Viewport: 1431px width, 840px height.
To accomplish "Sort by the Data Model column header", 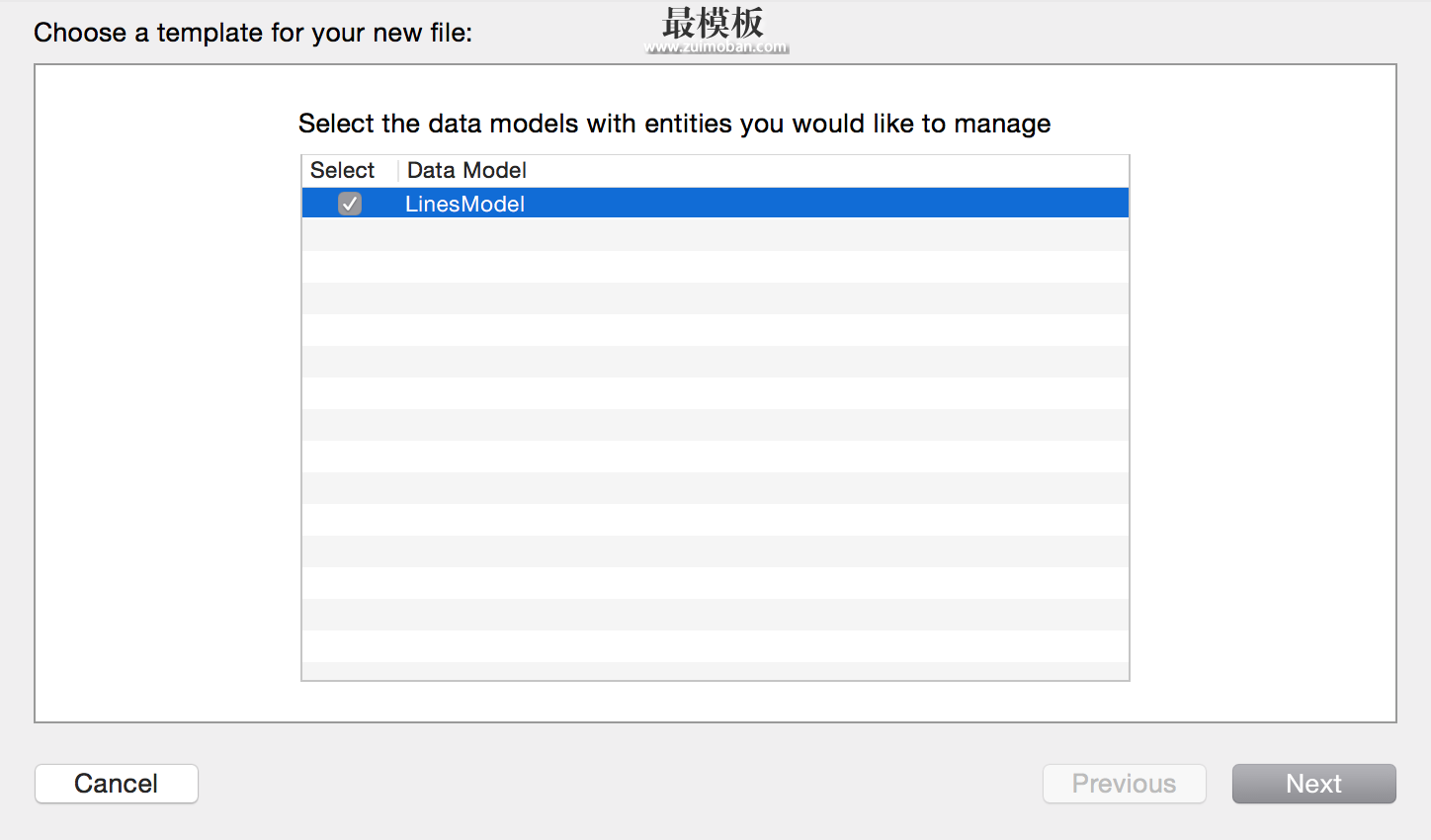I will click(466, 170).
